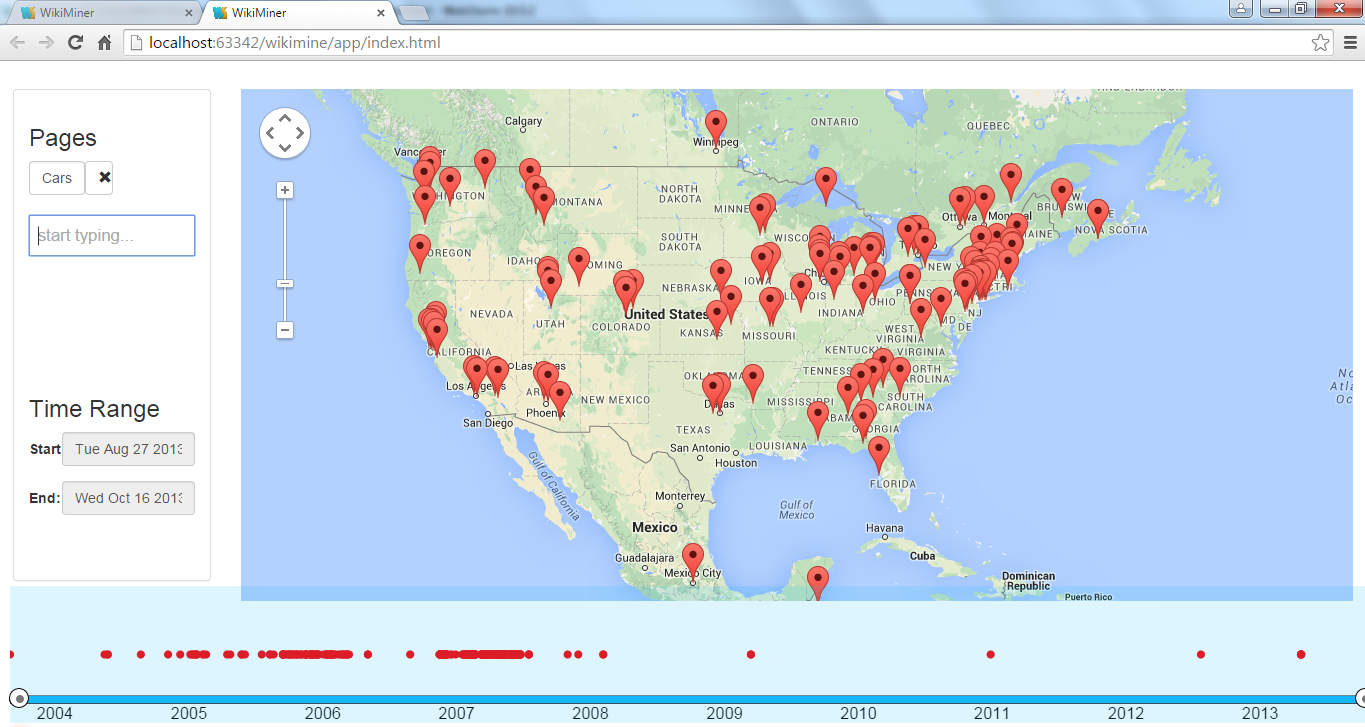
Task: Click the left timeline range handle
Action: pyautogui.click(x=19, y=698)
